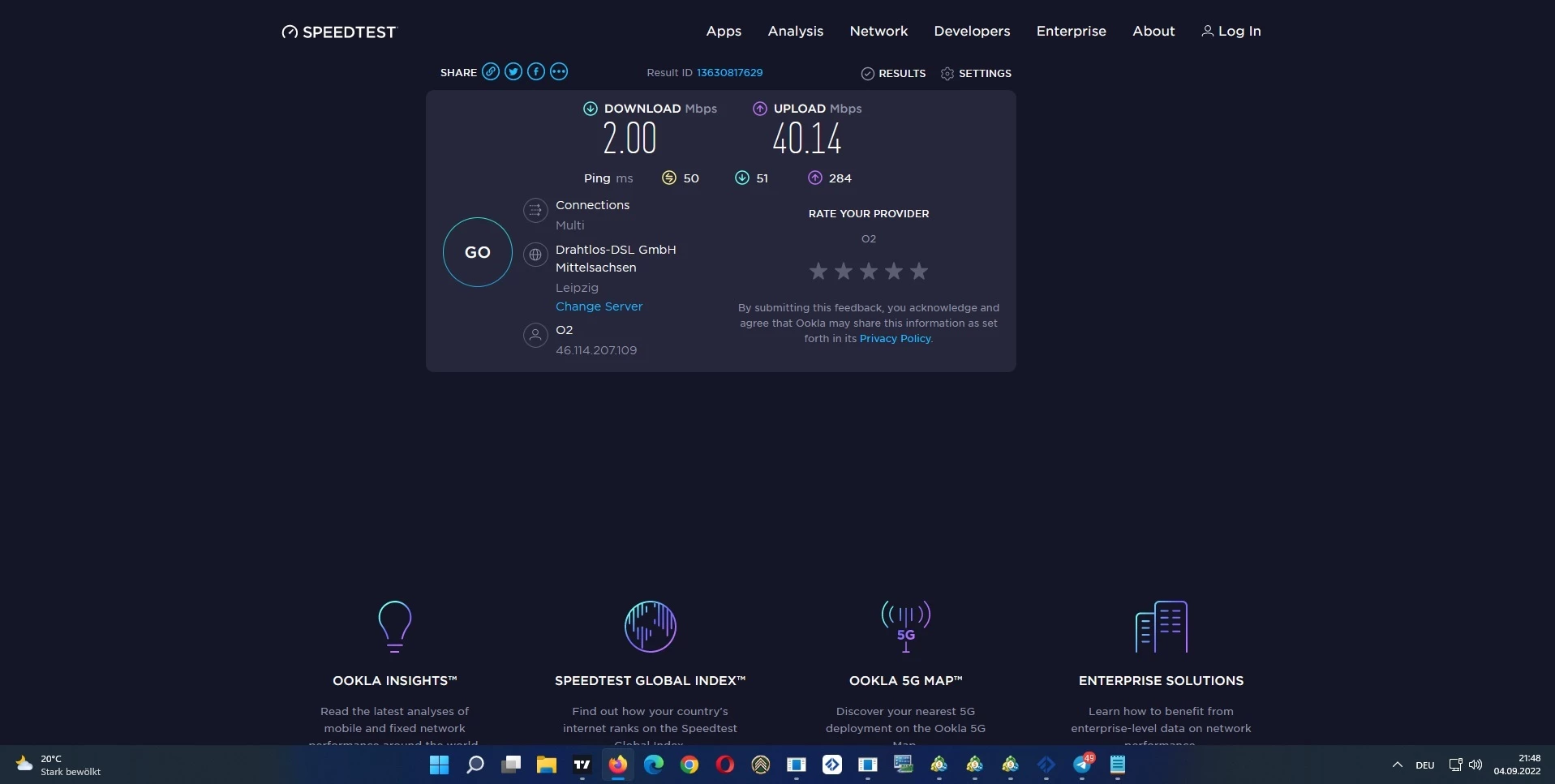Open the Developers menu
This screenshot has width=1555, height=784.
pyautogui.click(x=972, y=31)
